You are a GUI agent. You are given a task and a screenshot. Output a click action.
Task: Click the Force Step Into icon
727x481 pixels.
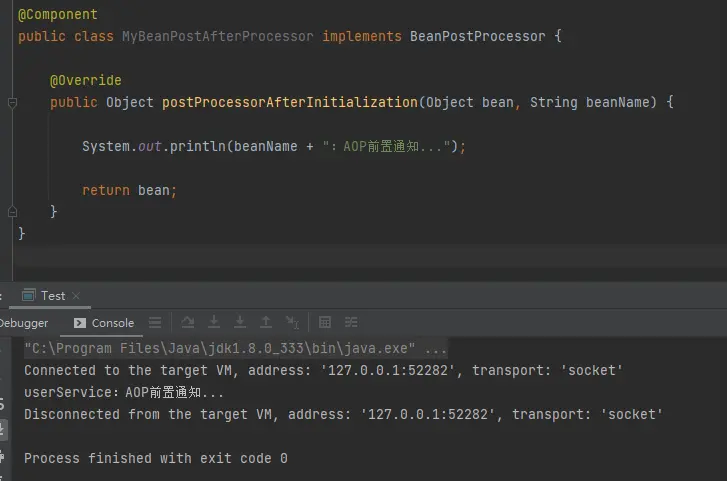pos(240,323)
